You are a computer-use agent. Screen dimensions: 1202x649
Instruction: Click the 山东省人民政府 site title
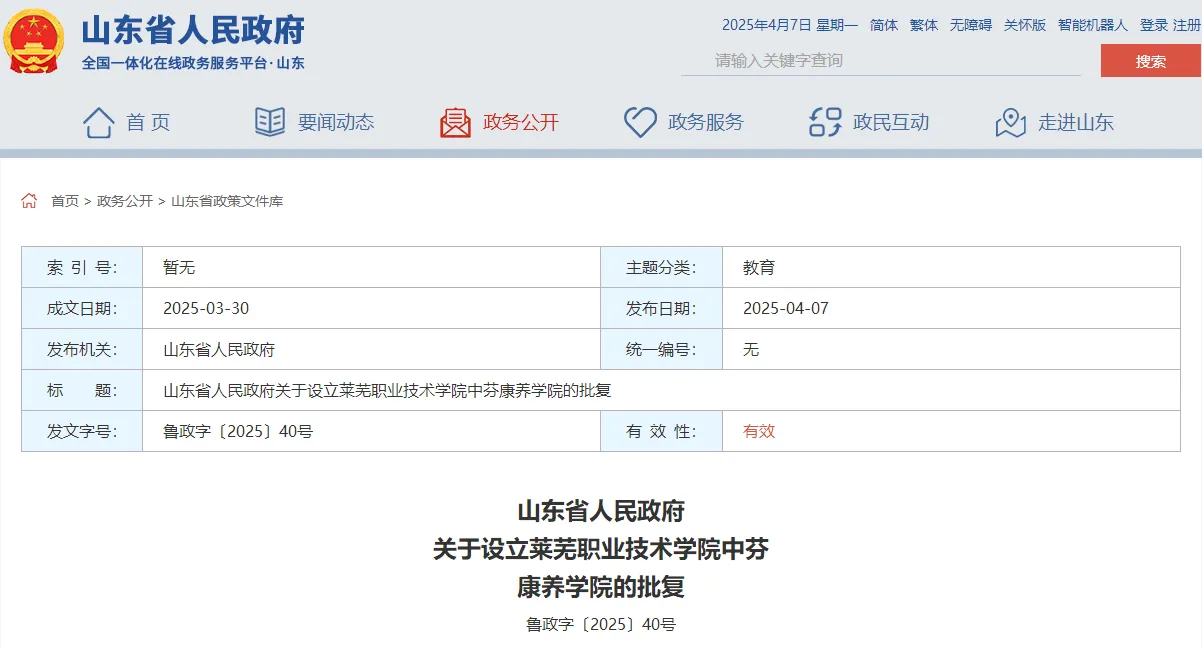(x=193, y=30)
